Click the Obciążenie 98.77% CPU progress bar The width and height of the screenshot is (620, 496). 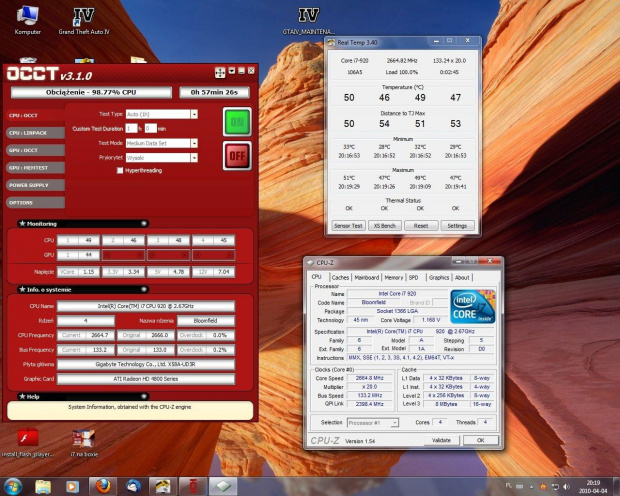tap(91, 93)
